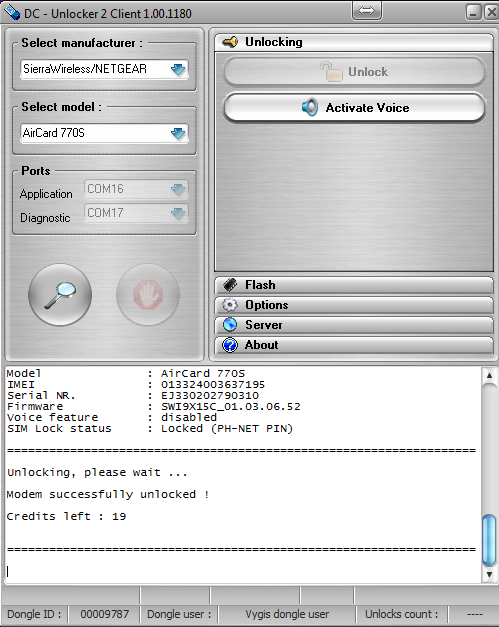Screen dimensions: 499x627
Task: Click the arrow on manufacturer combo box
Action: tap(178, 70)
